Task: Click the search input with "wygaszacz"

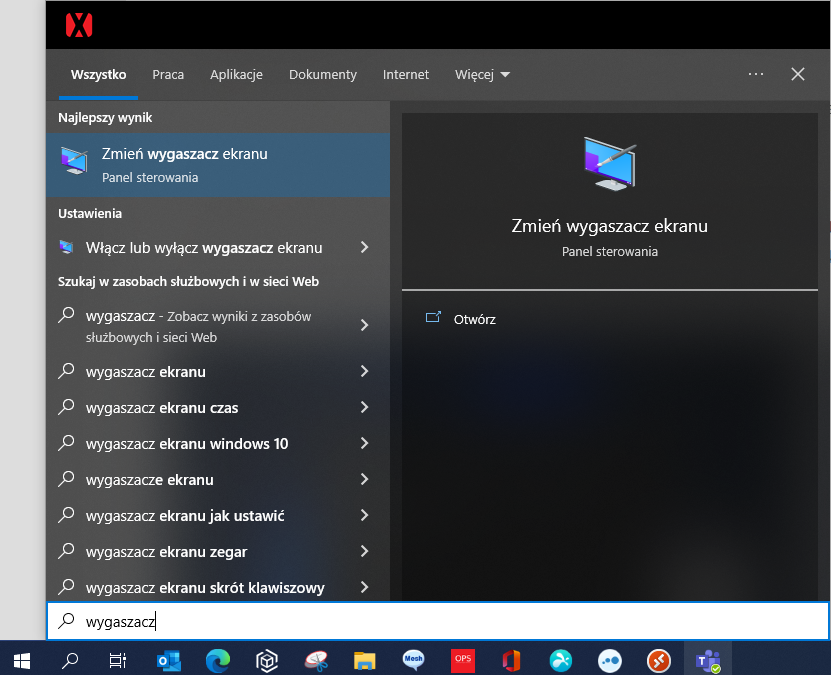Action: pos(438,621)
